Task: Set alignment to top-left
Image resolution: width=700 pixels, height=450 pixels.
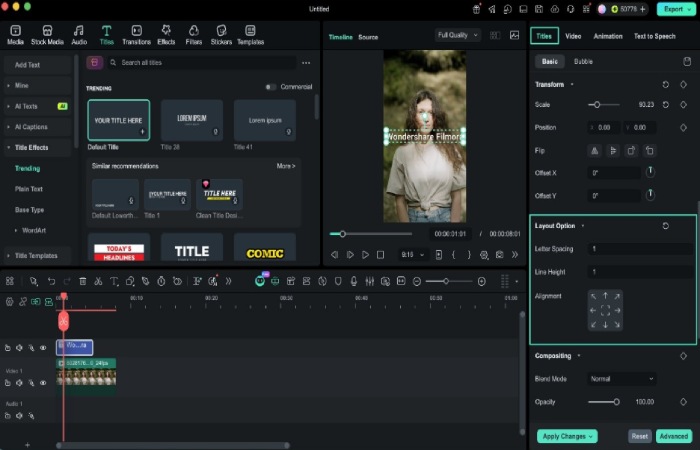Action: [593, 296]
